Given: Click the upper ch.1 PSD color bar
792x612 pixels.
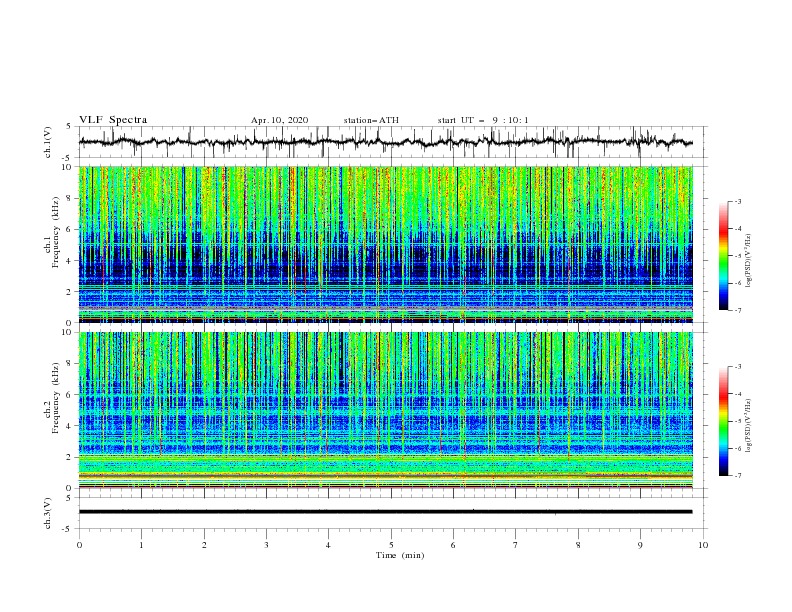Looking at the screenshot, I should [723, 256].
